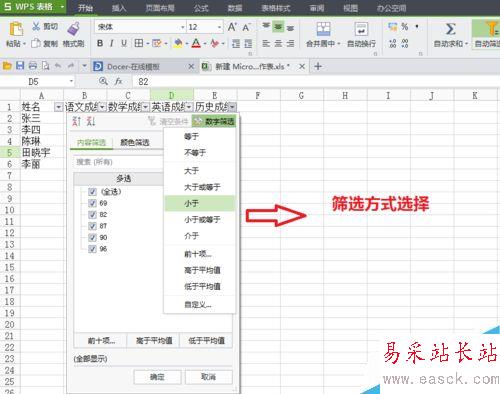Uncheck the value 82 checkbox
500x394 pixels.
point(92,215)
